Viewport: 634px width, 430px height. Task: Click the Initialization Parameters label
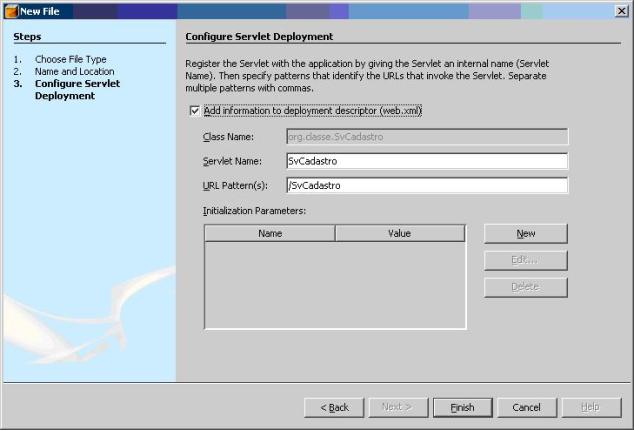254,211
